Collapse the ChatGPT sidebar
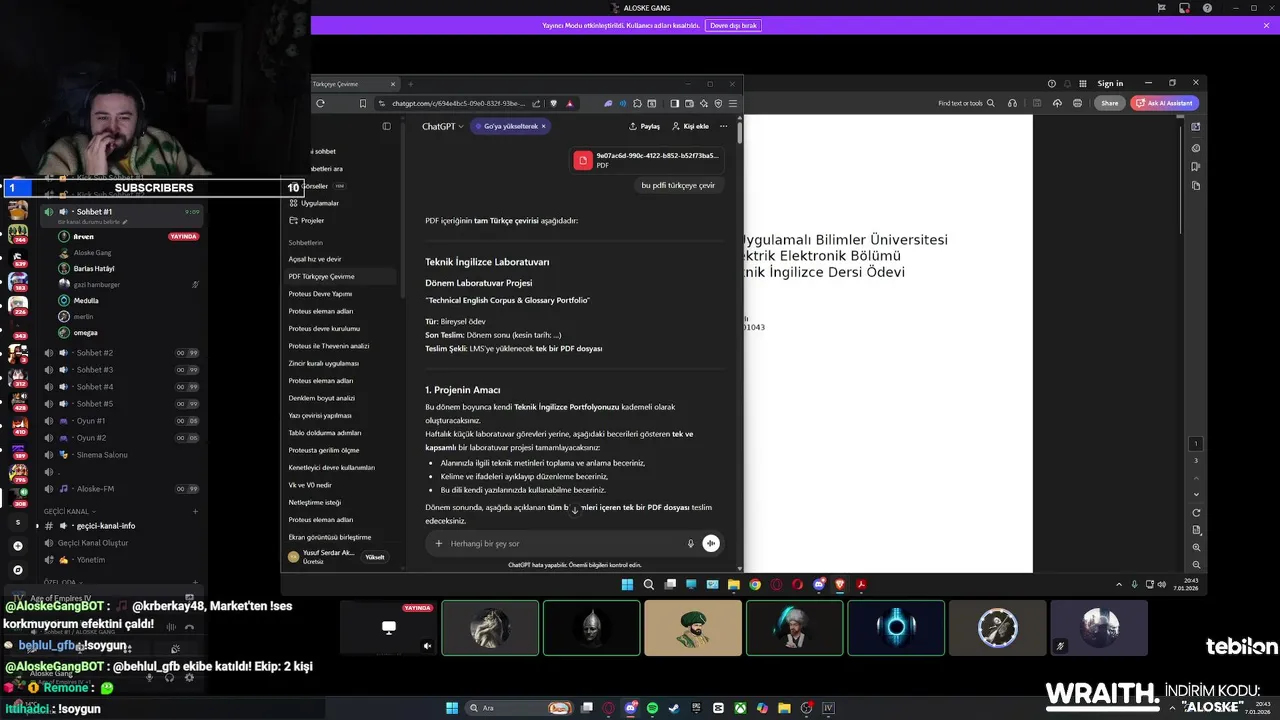1280x720 pixels. pyautogui.click(x=386, y=126)
